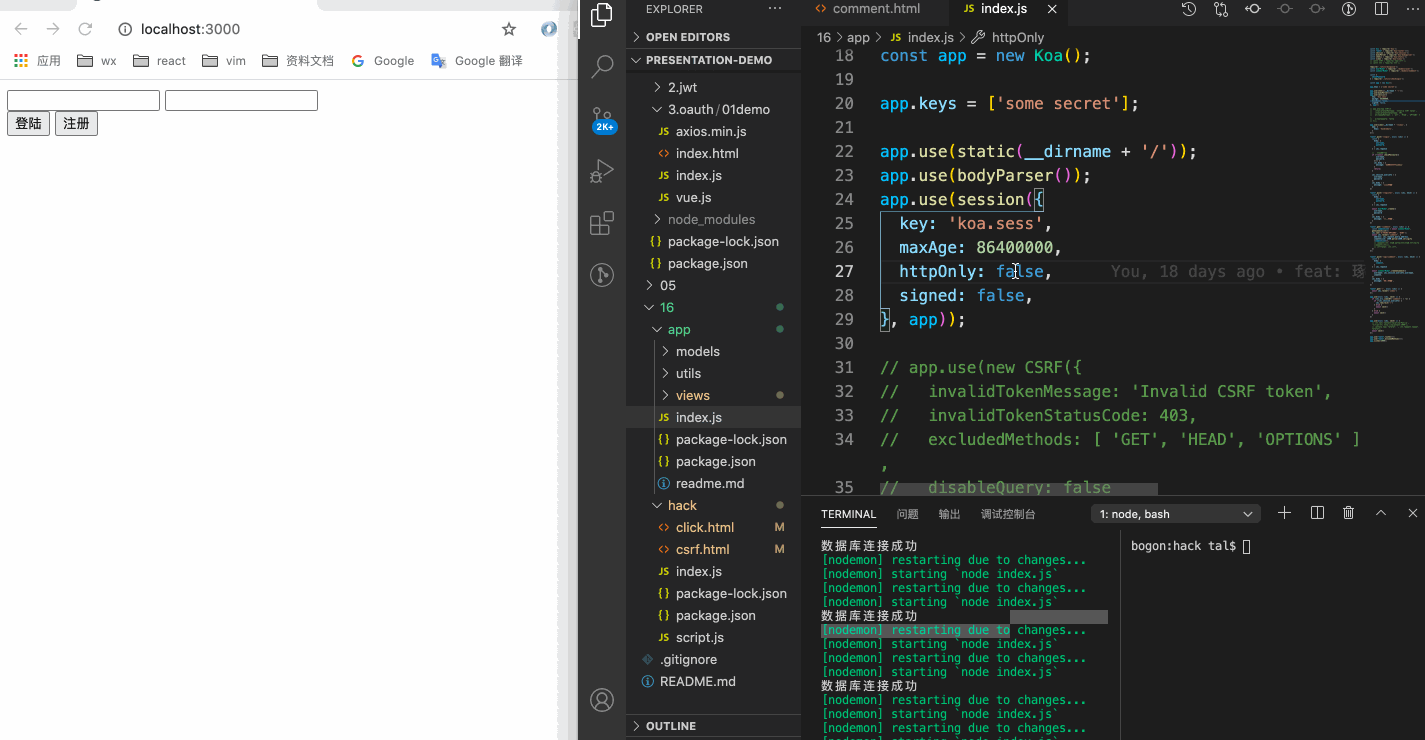Image resolution: width=1425 pixels, height=740 pixels.
Task: Switch to the 问题 problems tab
Action: [907, 514]
